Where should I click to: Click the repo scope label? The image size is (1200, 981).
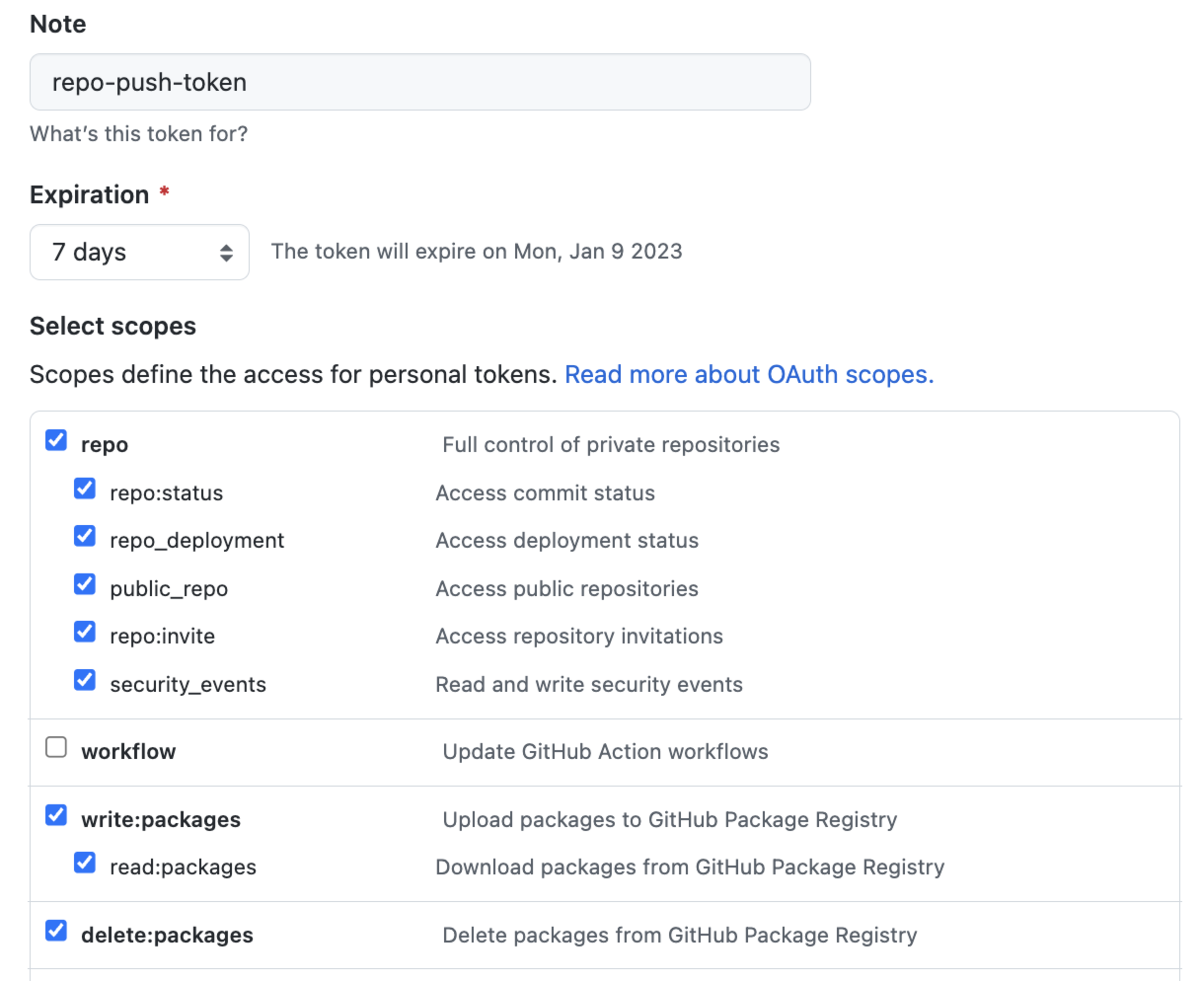(x=105, y=445)
